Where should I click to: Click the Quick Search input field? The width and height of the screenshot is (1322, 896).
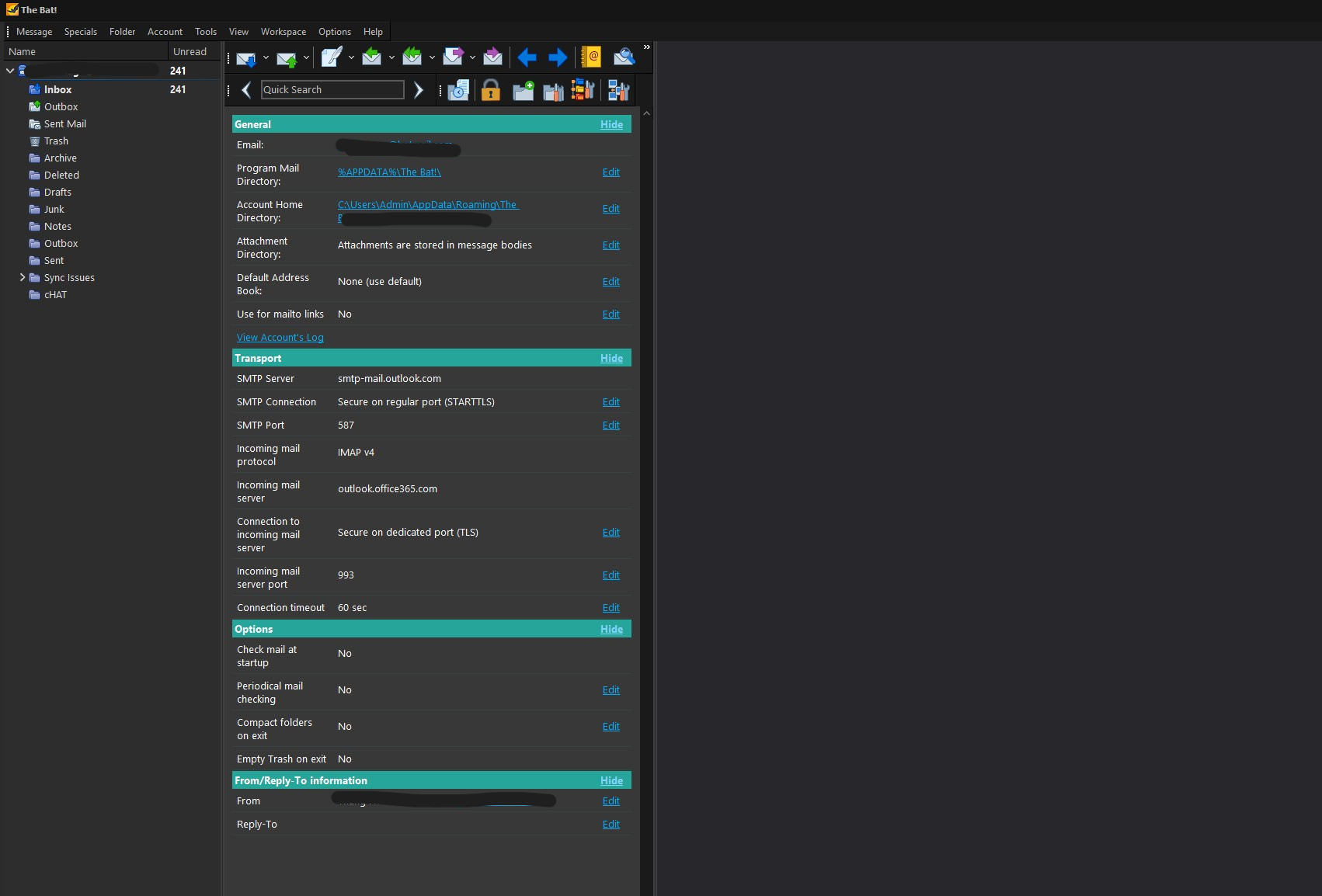click(332, 90)
